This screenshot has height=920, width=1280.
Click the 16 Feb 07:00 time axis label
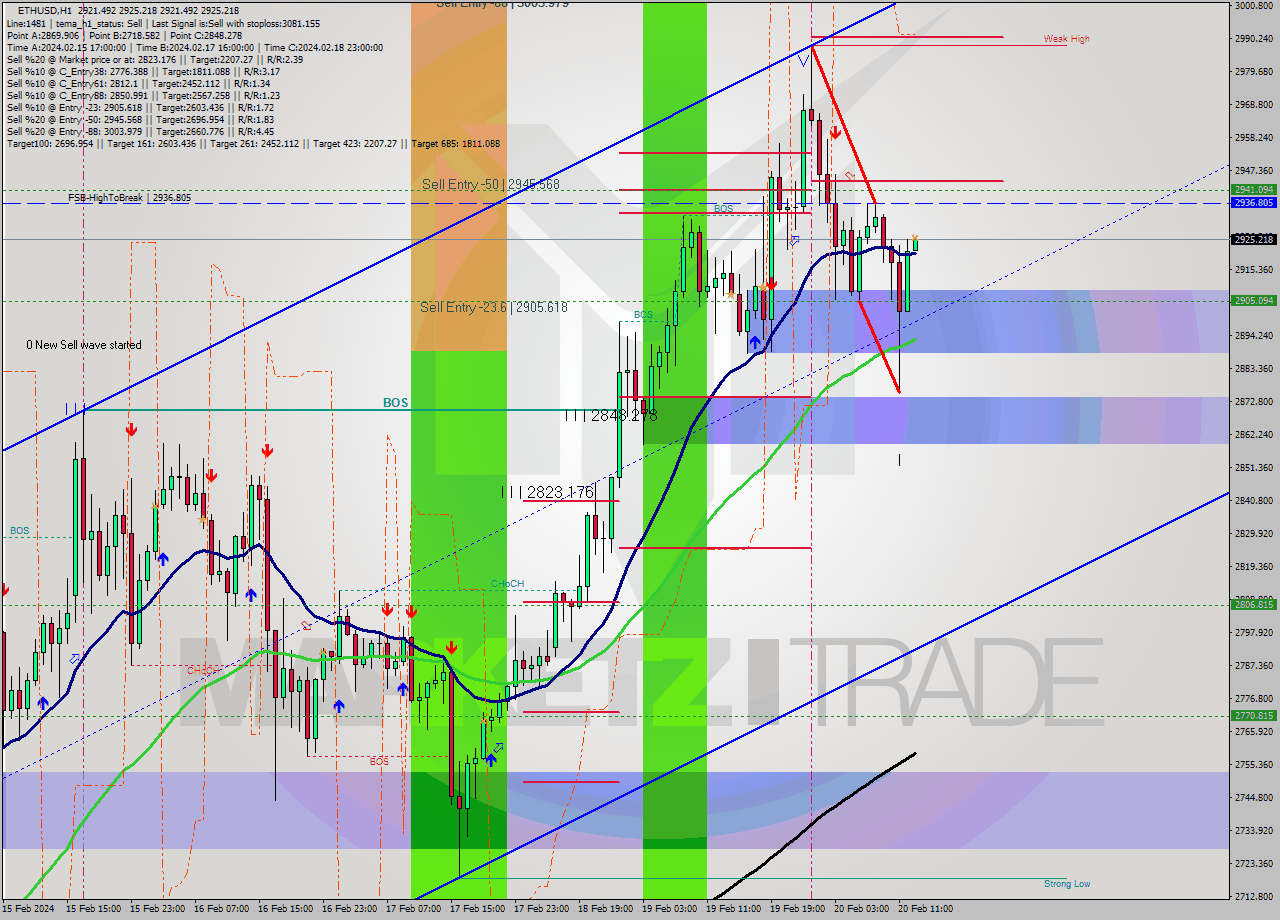coord(222,909)
